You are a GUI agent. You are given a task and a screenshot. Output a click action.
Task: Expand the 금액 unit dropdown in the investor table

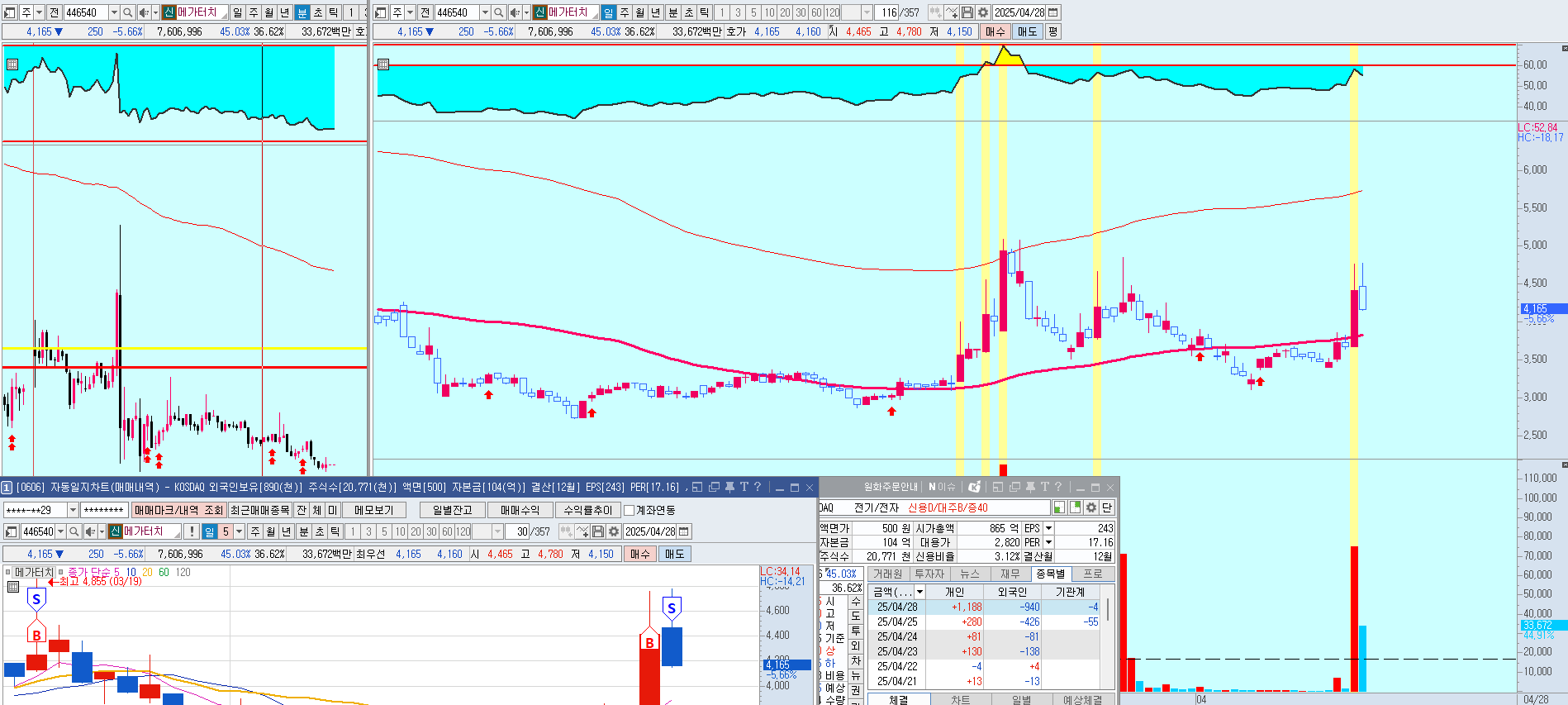point(919,592)
